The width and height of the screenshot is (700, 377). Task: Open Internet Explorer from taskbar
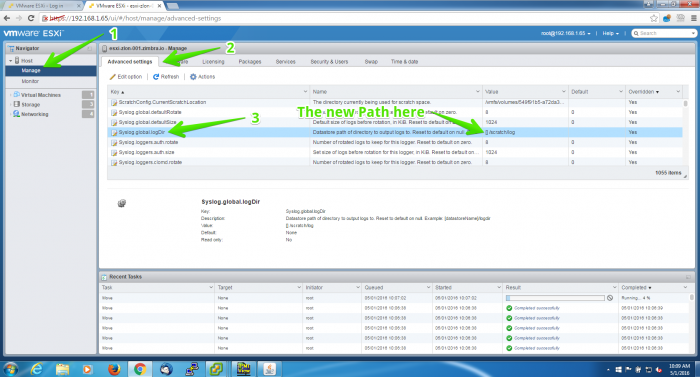pos(37,369)
